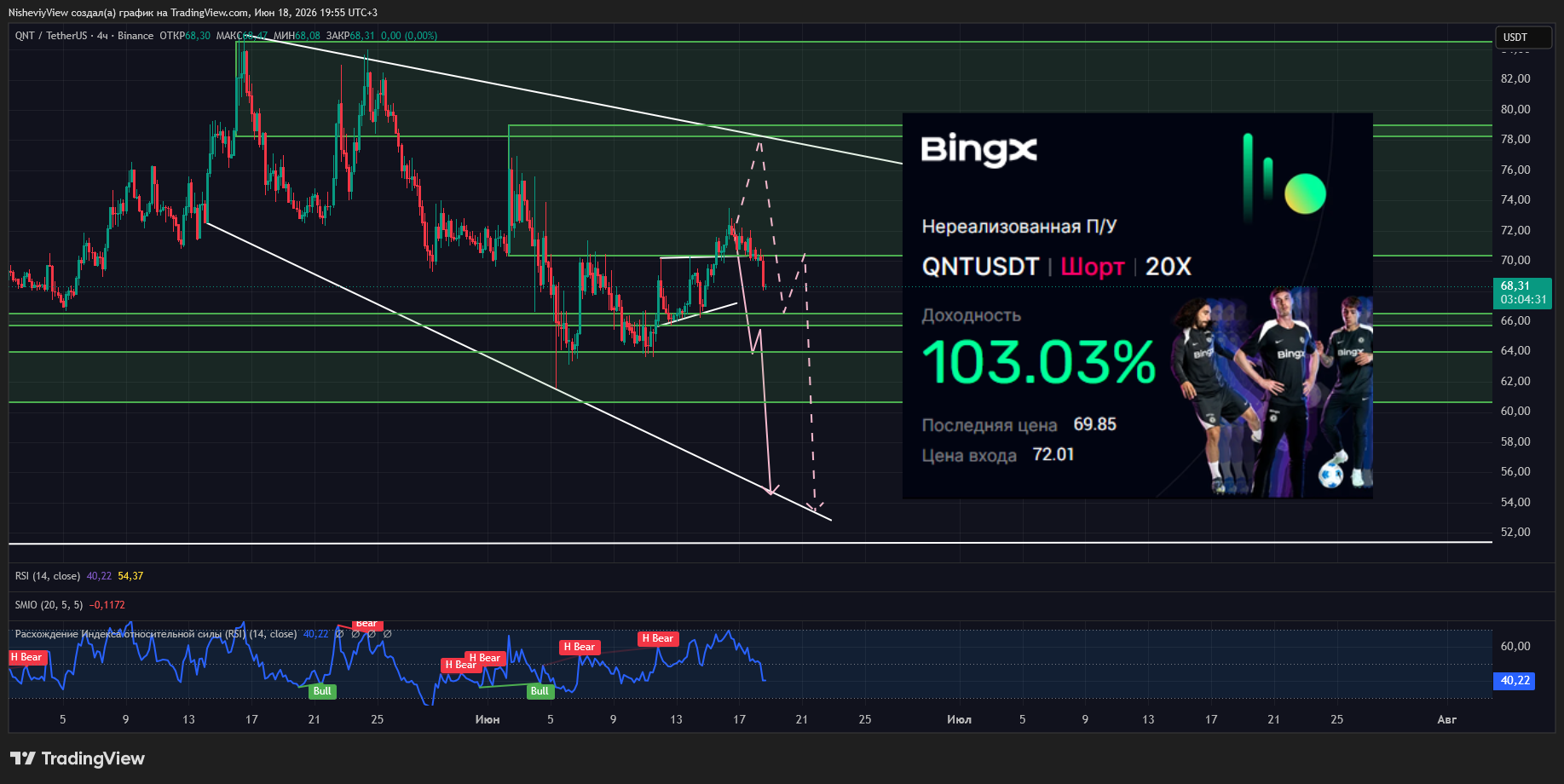1564x784 pixels.
Task: Click the Цена входа 72.01 line
Action: point(998,455)
